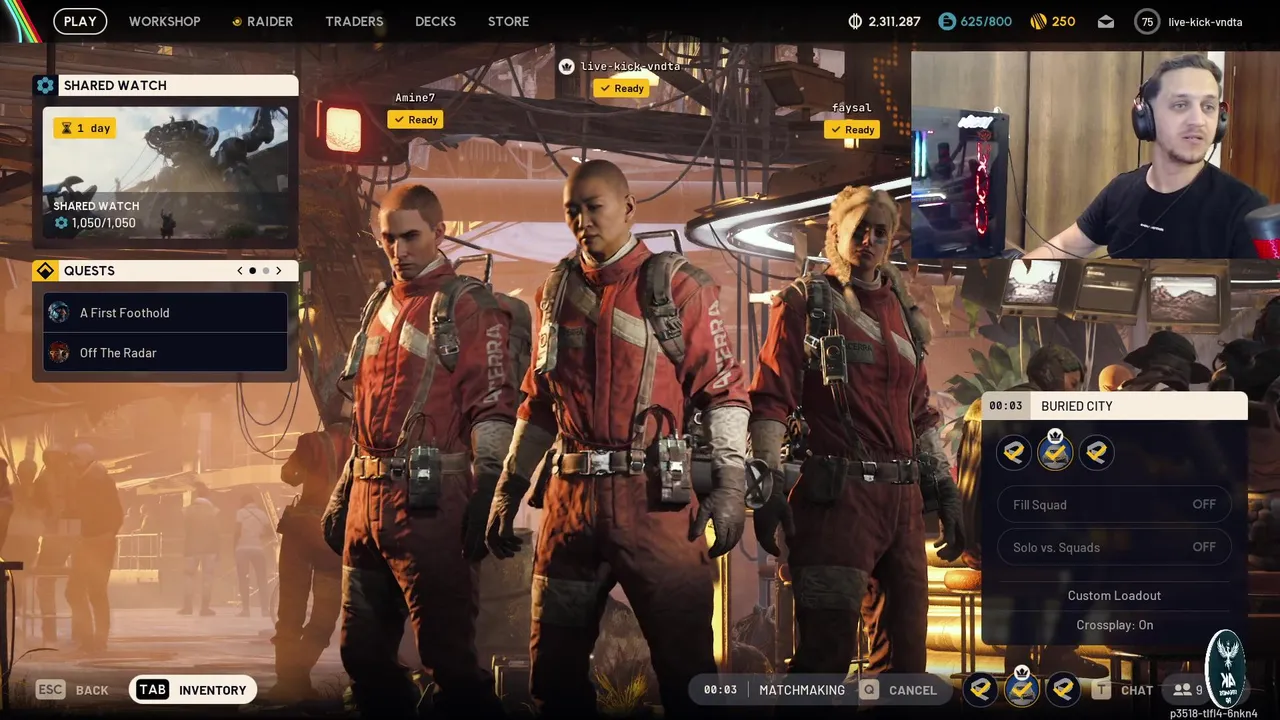The image size is (1280, 720).
Task: Open the PLAY tab
Action: [80, 21]
